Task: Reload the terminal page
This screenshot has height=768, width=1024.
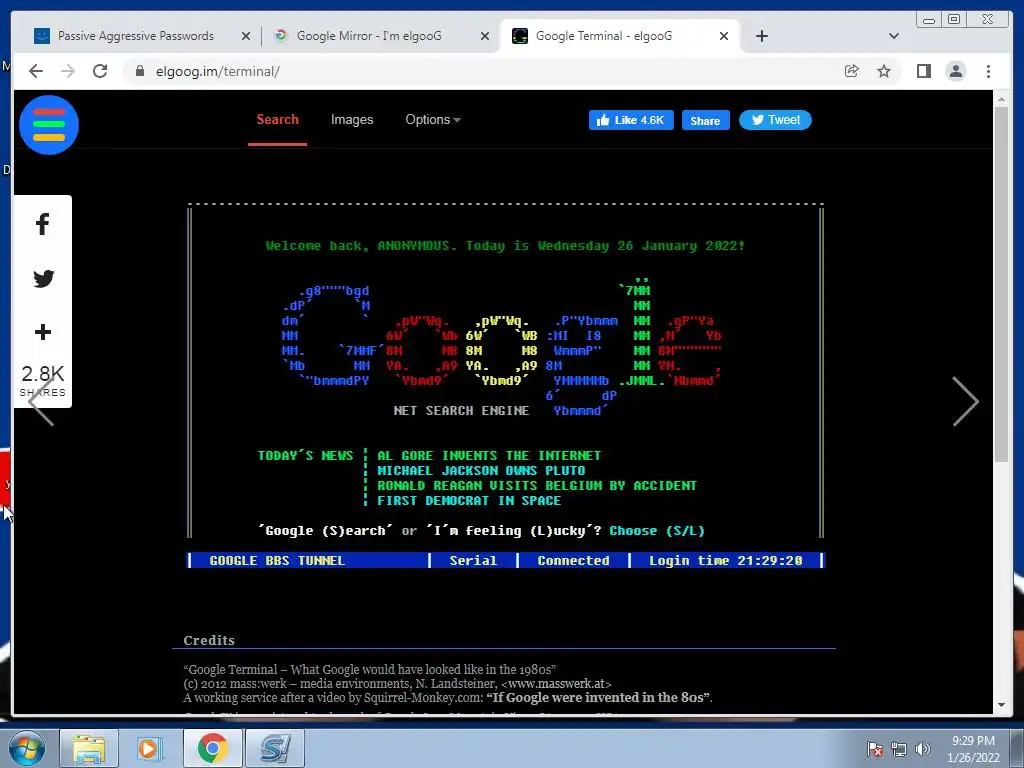Action: tap(100, 71)
